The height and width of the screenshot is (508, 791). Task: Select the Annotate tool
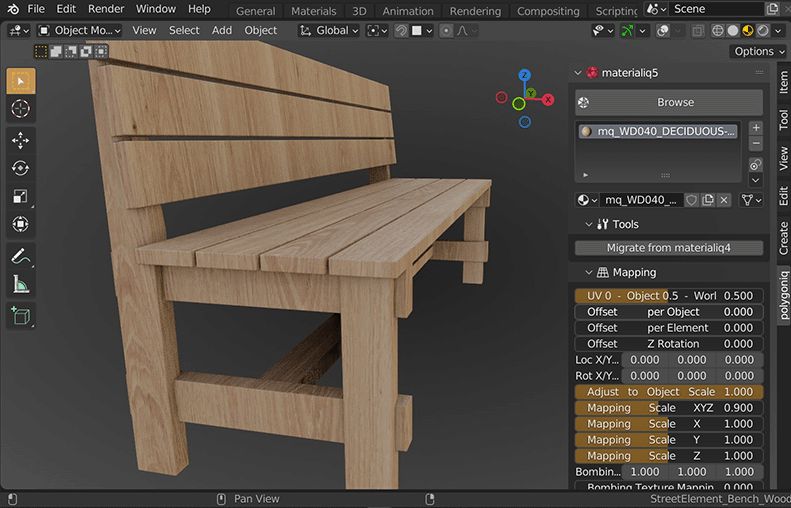[21, 256]
